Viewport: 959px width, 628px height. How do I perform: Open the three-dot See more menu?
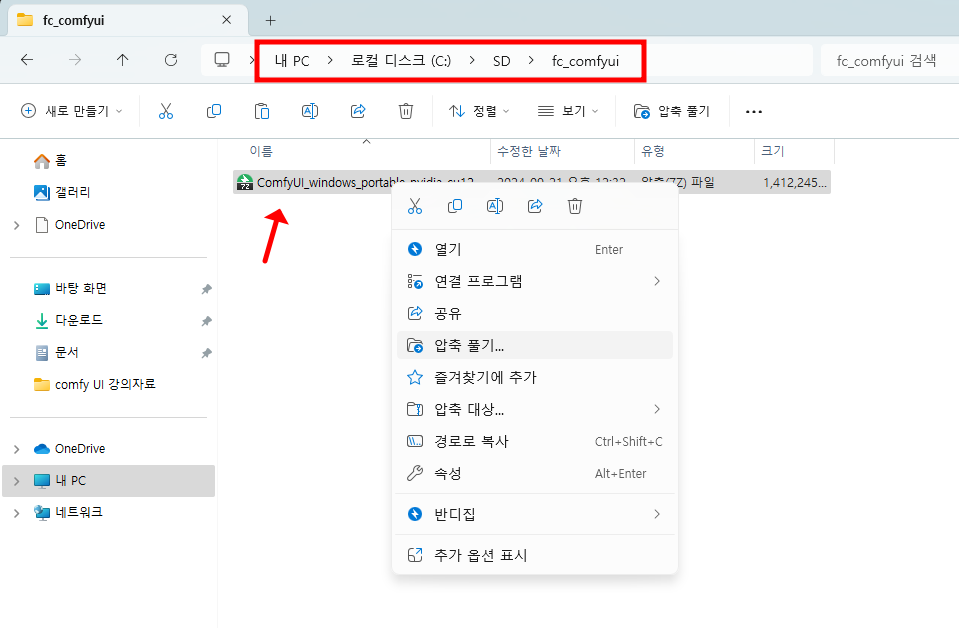pyautogui.click(x=754, y=111)
